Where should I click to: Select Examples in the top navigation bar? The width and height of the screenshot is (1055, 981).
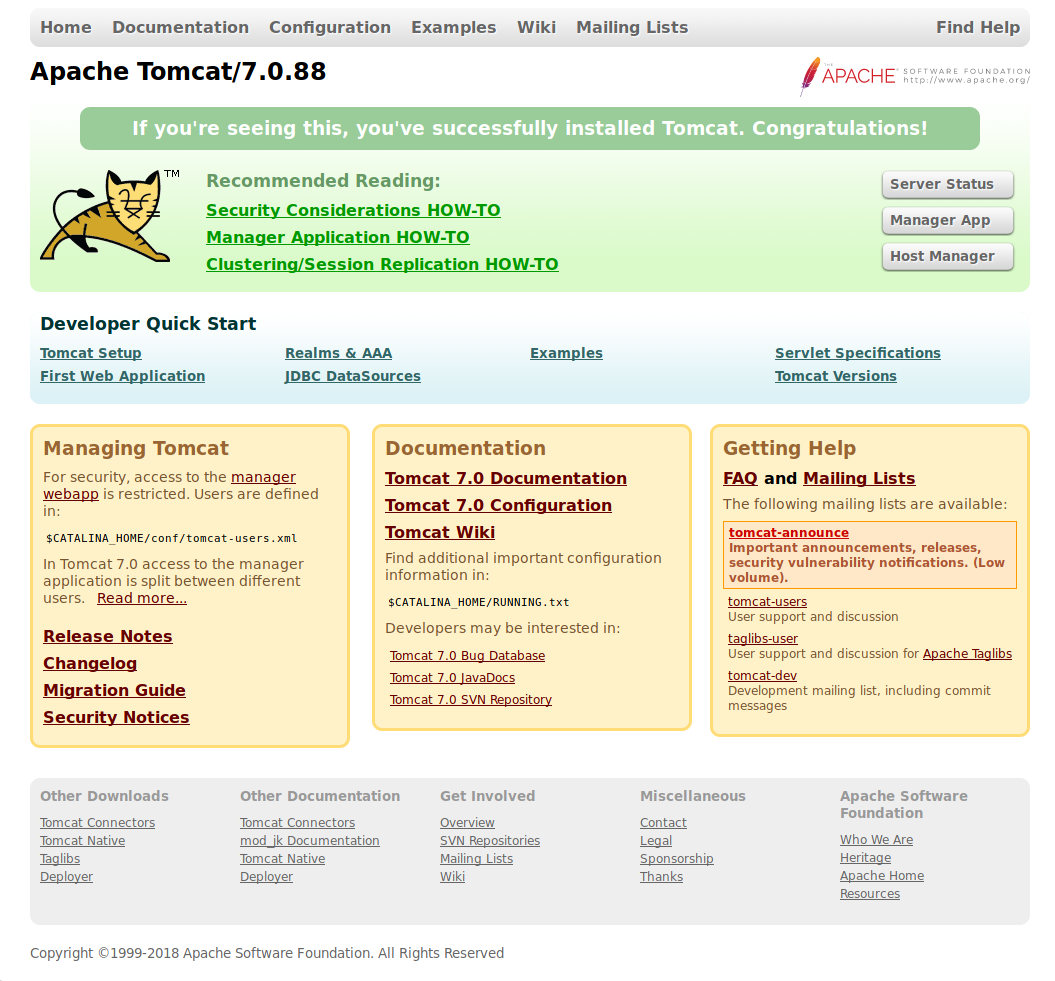click(x=453, y=28)
